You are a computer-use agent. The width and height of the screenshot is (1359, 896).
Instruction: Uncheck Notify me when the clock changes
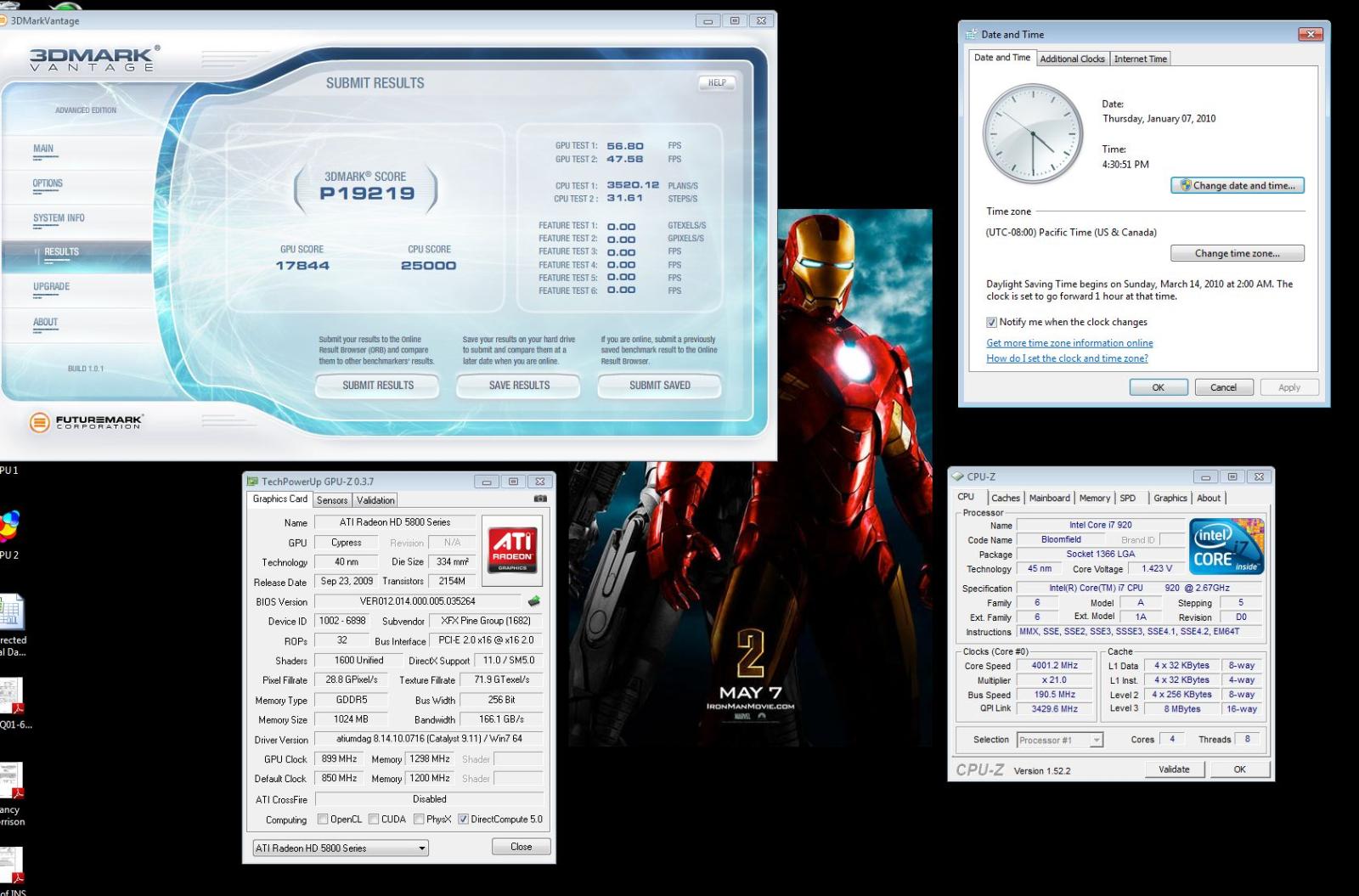click(x=991, y=323)
